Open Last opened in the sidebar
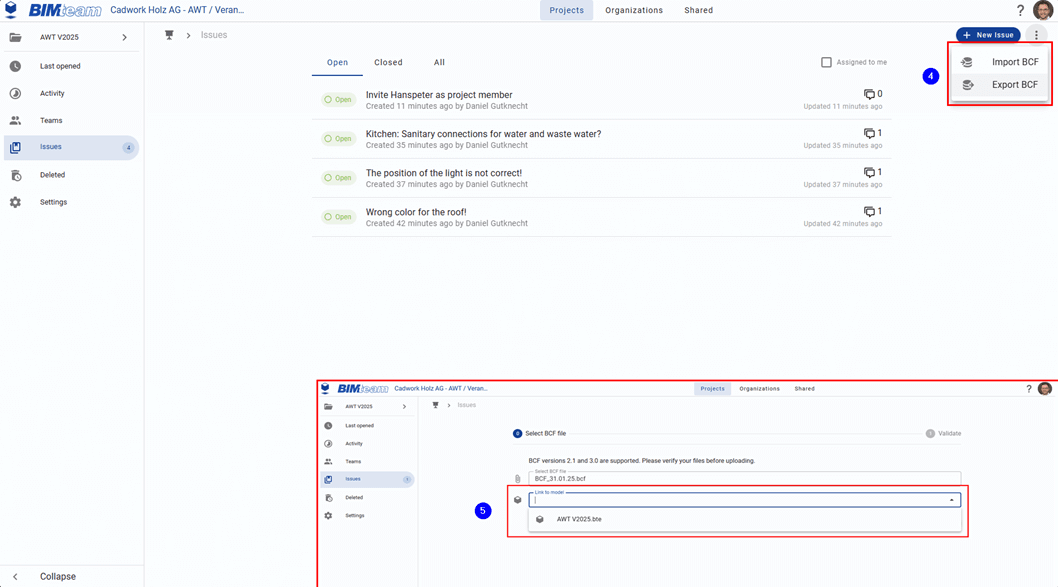Image resolution: width=1058 pixels, height=587 pixels. (x=60, y=66)
